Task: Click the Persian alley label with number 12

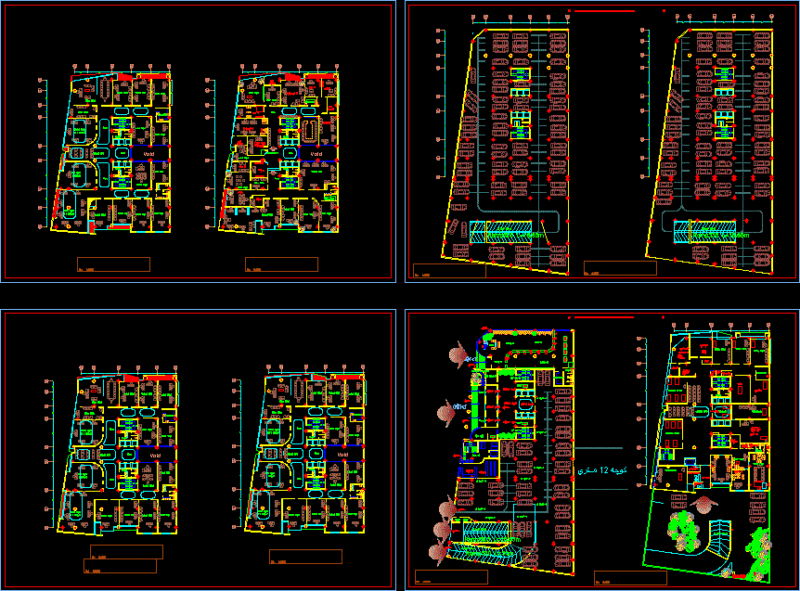Action: coord(602,470)
